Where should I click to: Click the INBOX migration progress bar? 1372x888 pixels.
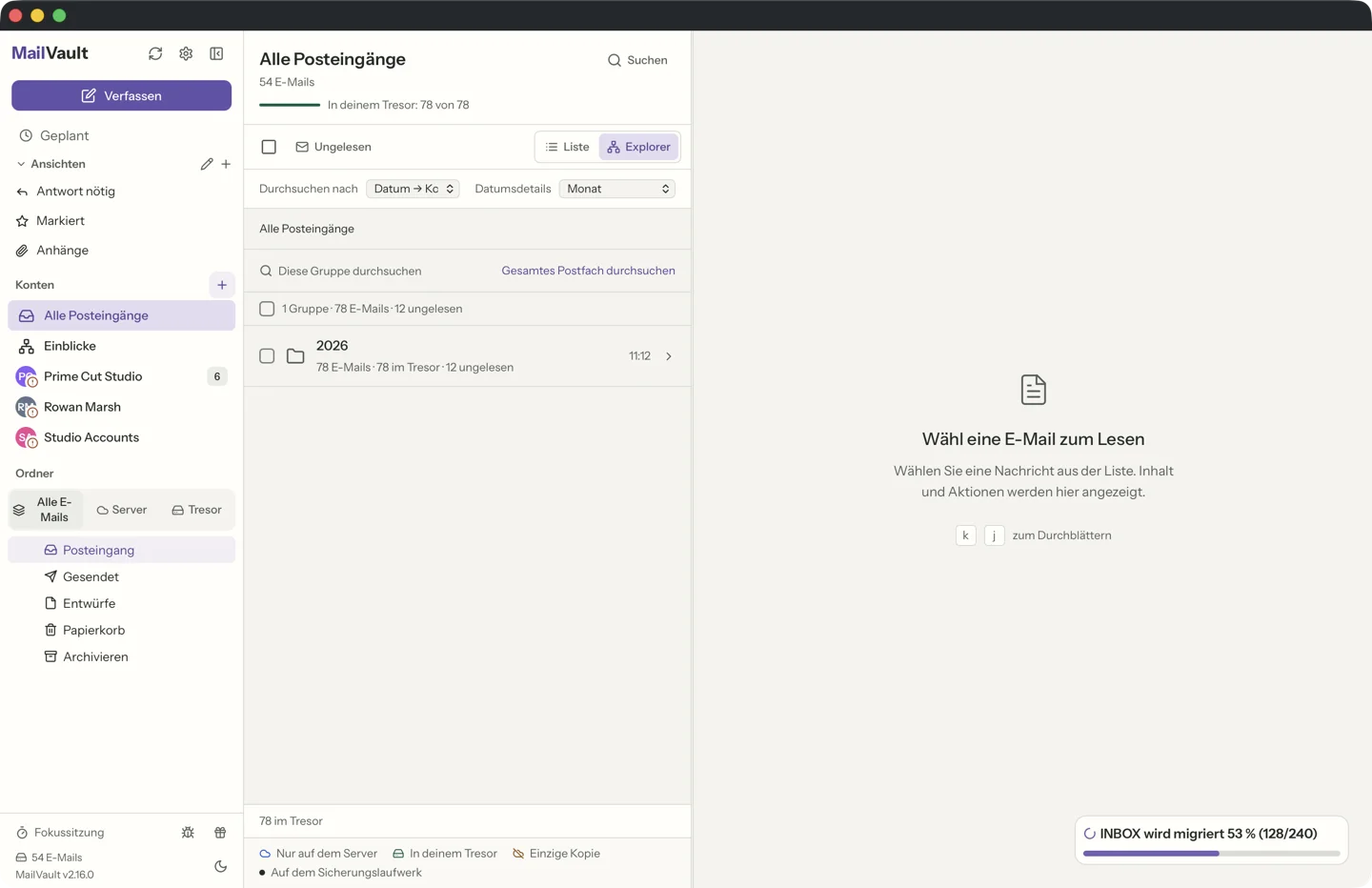pos(1211,854)
